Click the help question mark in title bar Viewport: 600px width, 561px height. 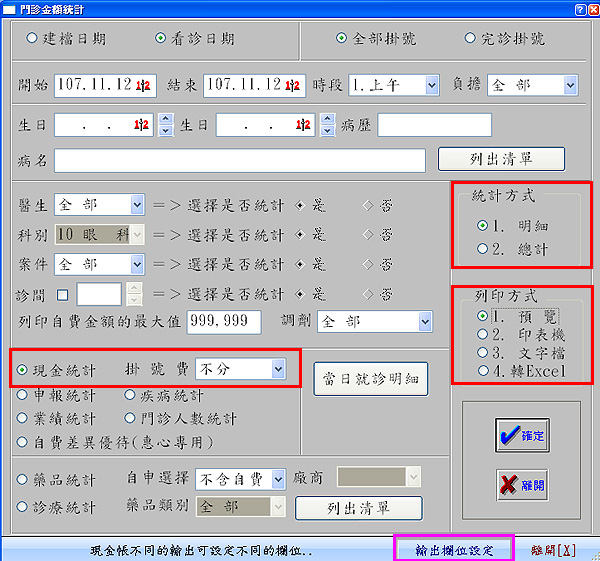click(580, 8)
